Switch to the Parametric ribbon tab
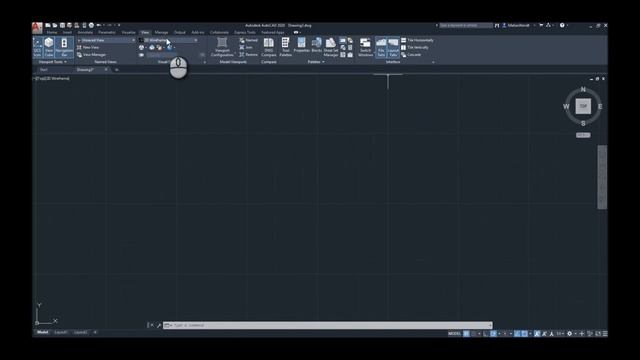 click(107, 32)
